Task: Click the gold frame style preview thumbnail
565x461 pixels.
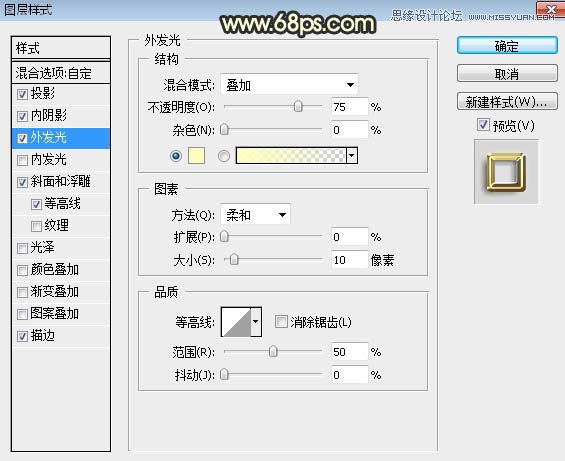Action: click(x=506, y=172)
